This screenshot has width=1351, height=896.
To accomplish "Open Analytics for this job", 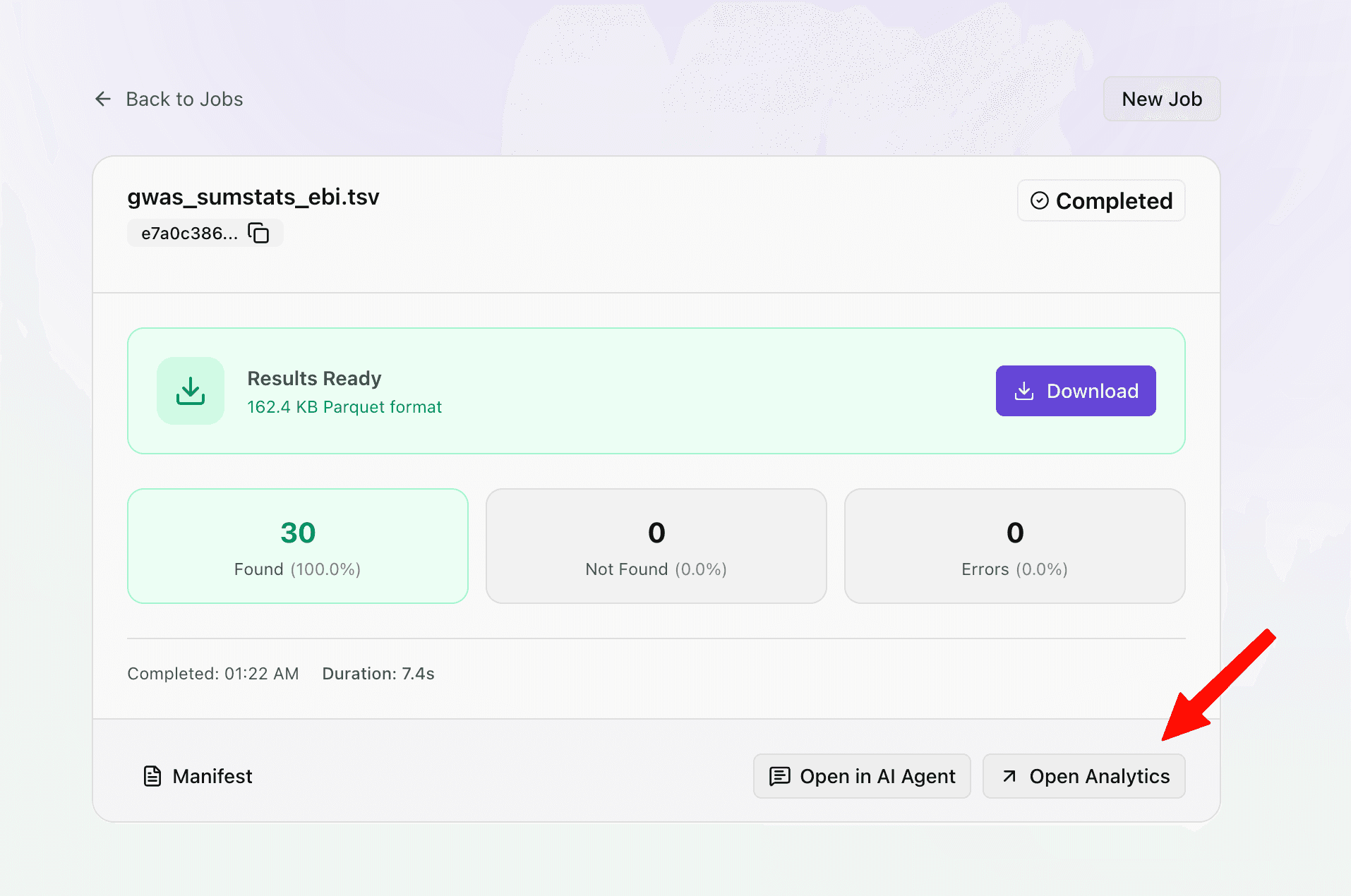I will click(1084, 776).
